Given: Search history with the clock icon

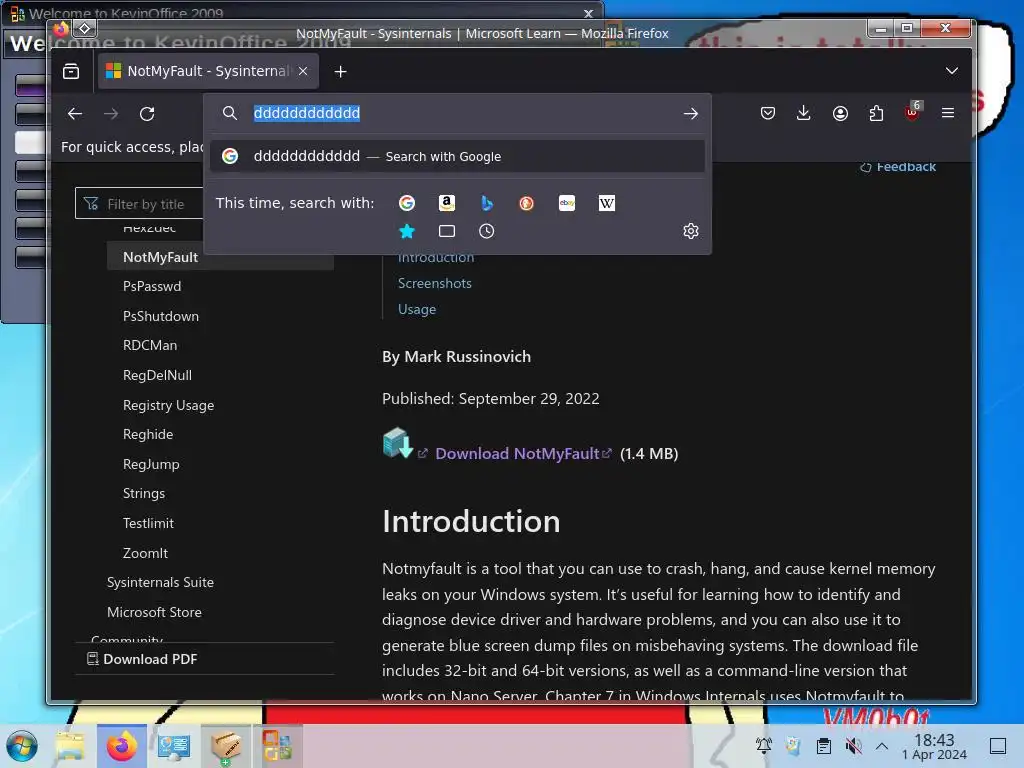Looking at the screenshot, I should pos(487,231).
